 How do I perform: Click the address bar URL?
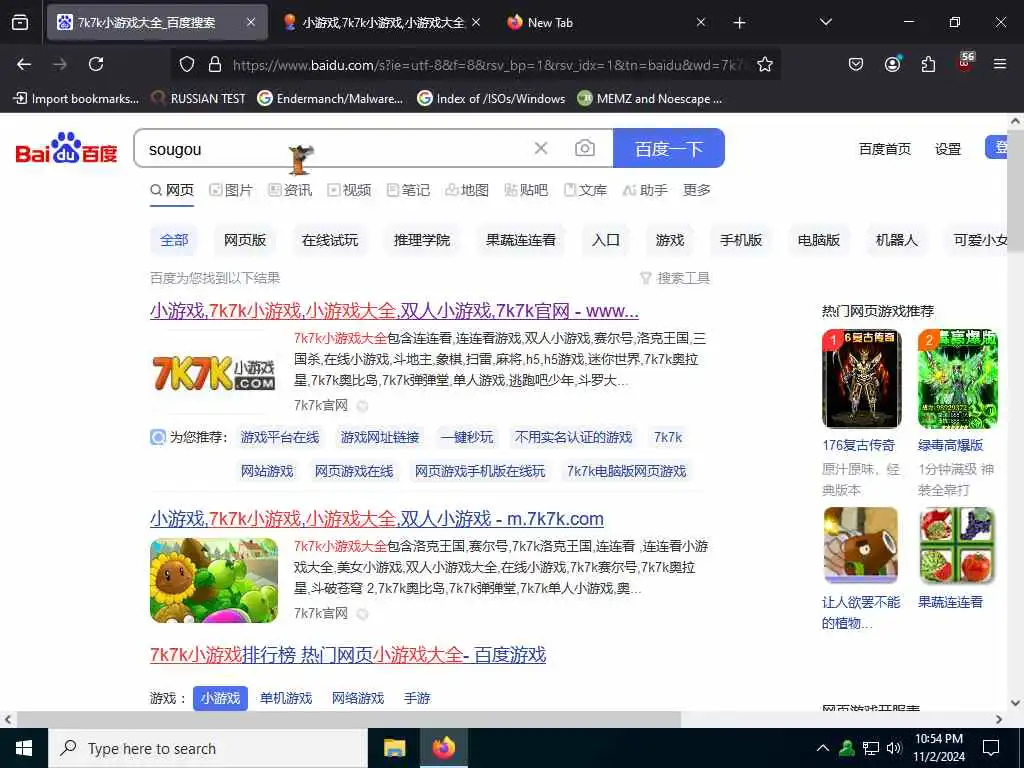tap(487, 65)
